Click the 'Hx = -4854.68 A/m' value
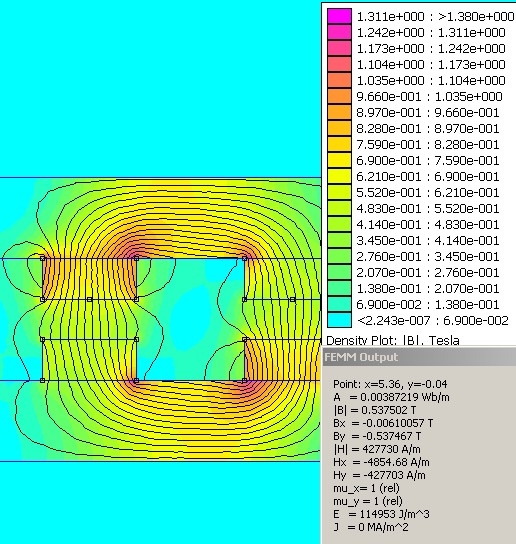Image resolution: width=516 pixels, height=544 pixels. 381,462
